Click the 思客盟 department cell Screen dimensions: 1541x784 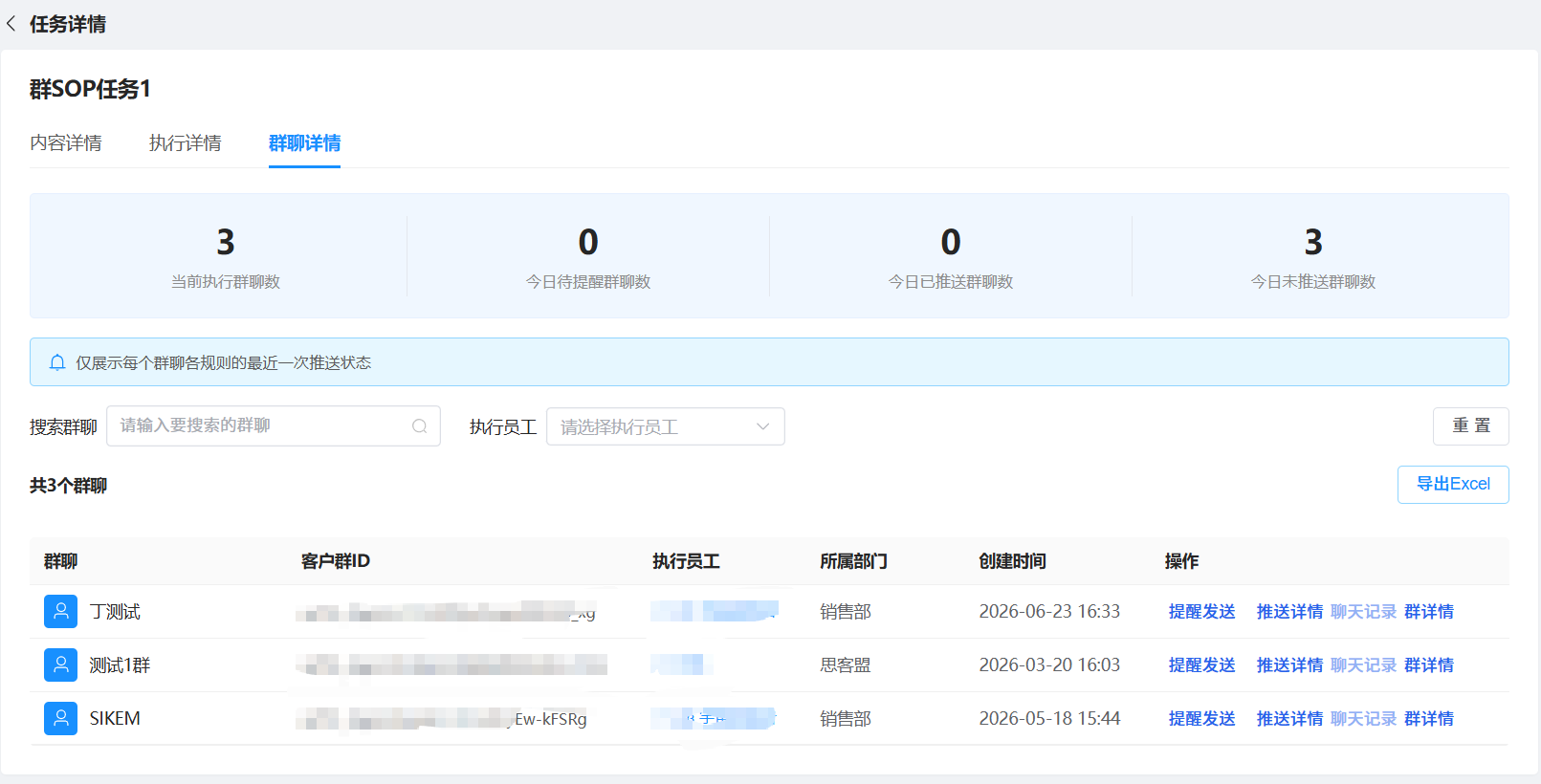[x=846, y=665]
